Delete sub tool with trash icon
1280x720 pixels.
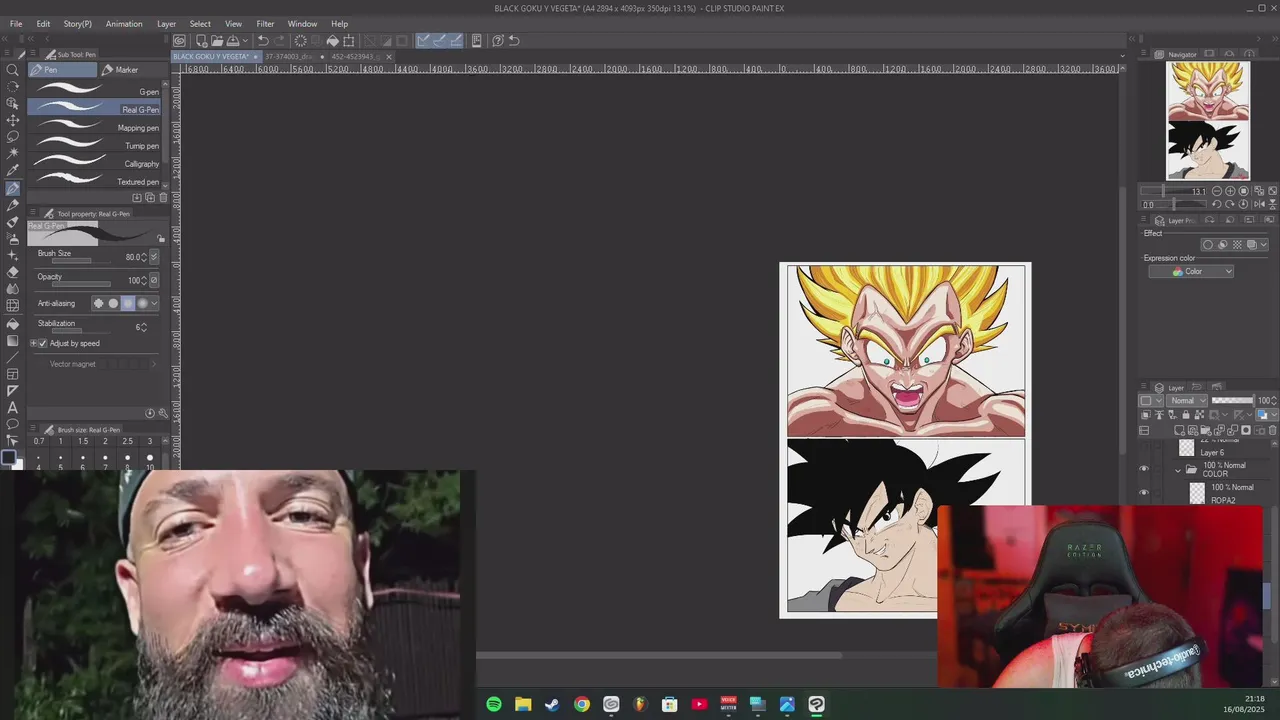163,197
